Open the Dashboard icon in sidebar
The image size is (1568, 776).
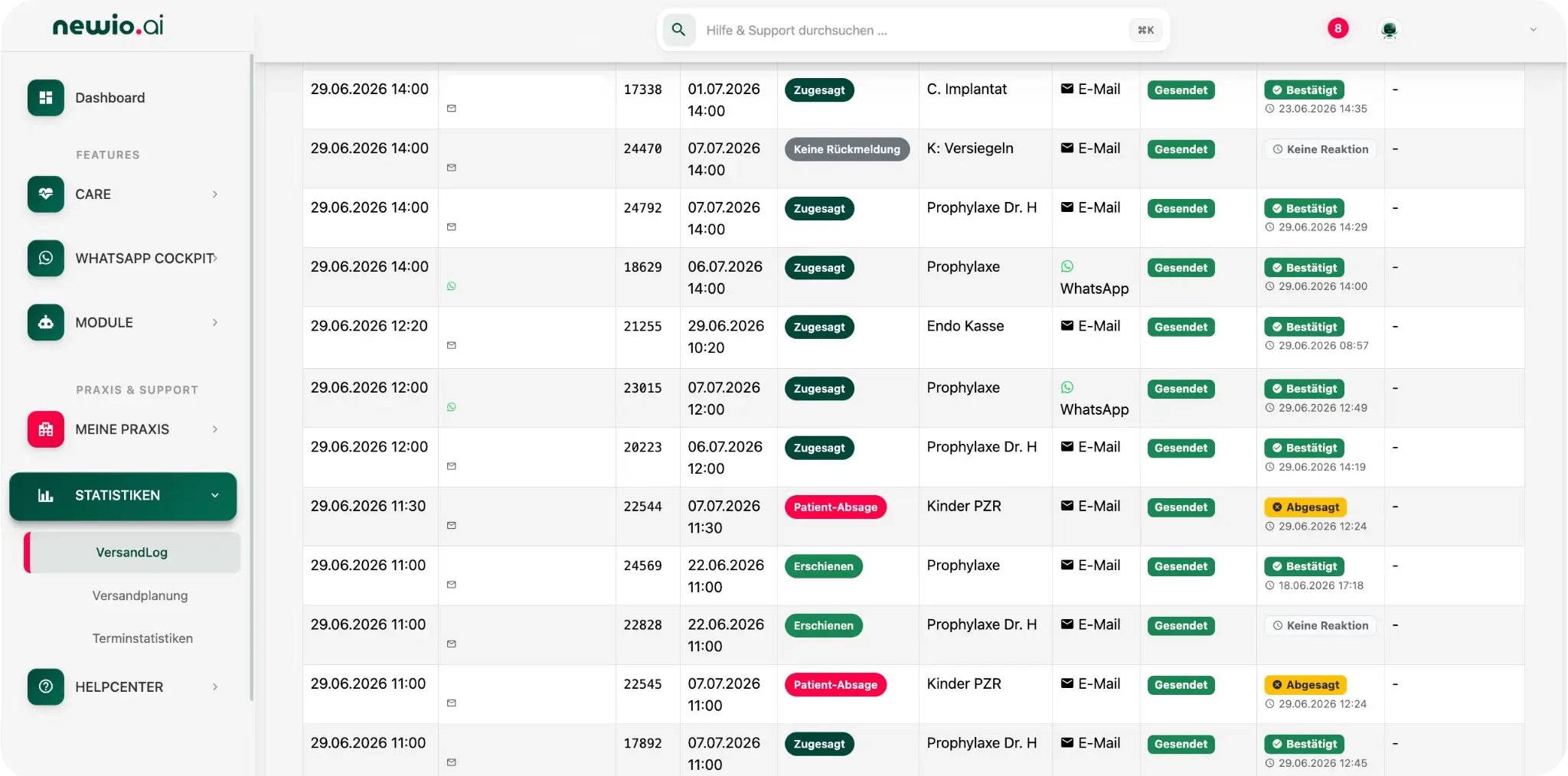pos(46,98)
